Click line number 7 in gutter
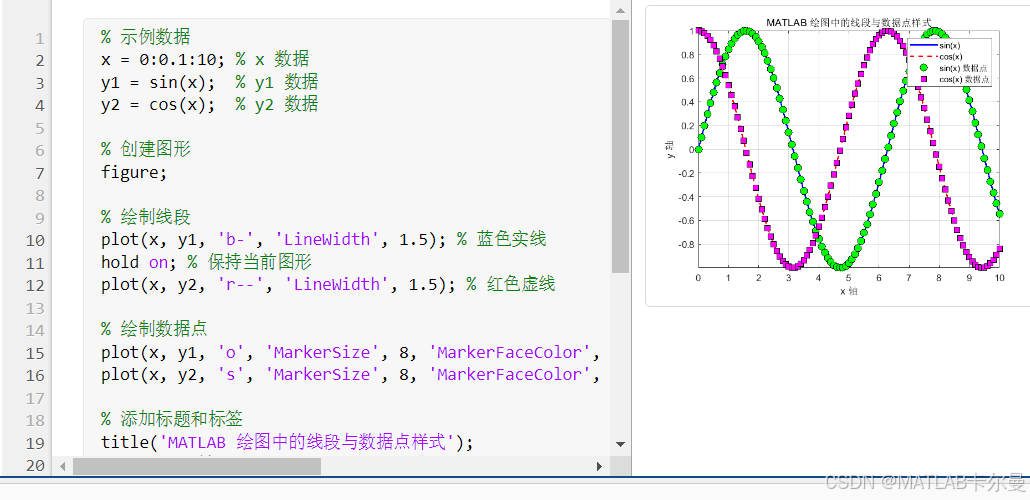The image size is (1030, 500). pyautogui.click(x=39, y=173)
